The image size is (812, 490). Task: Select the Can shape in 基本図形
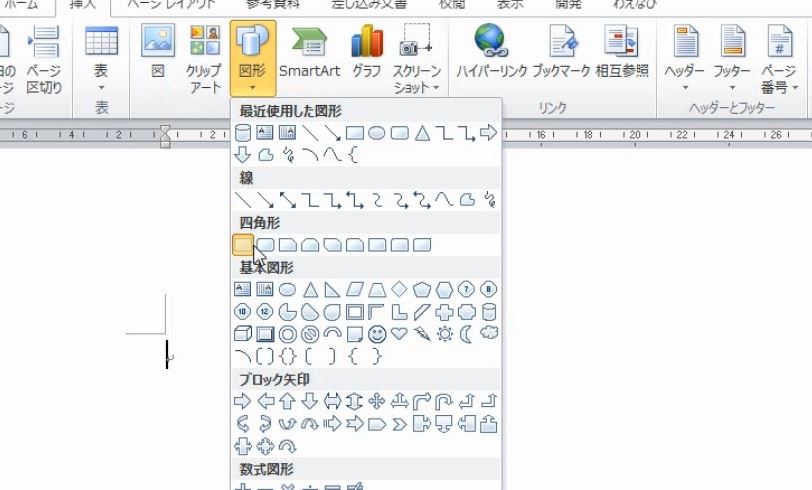point(489,311)
